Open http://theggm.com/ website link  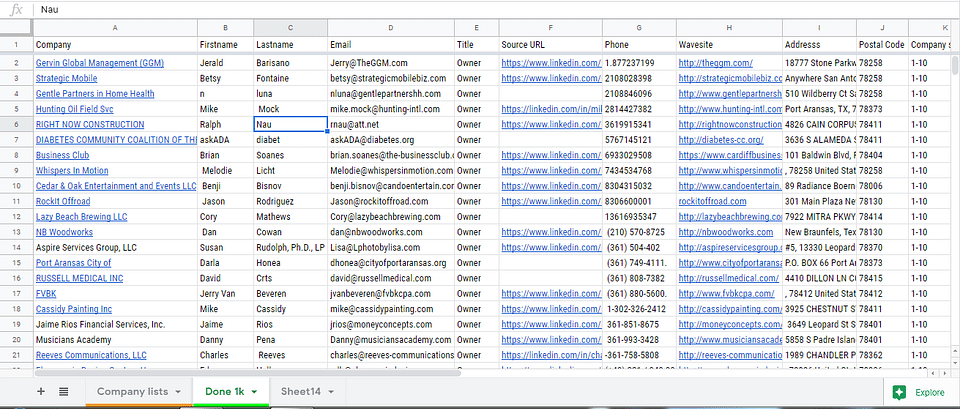[x=715, y=63]
